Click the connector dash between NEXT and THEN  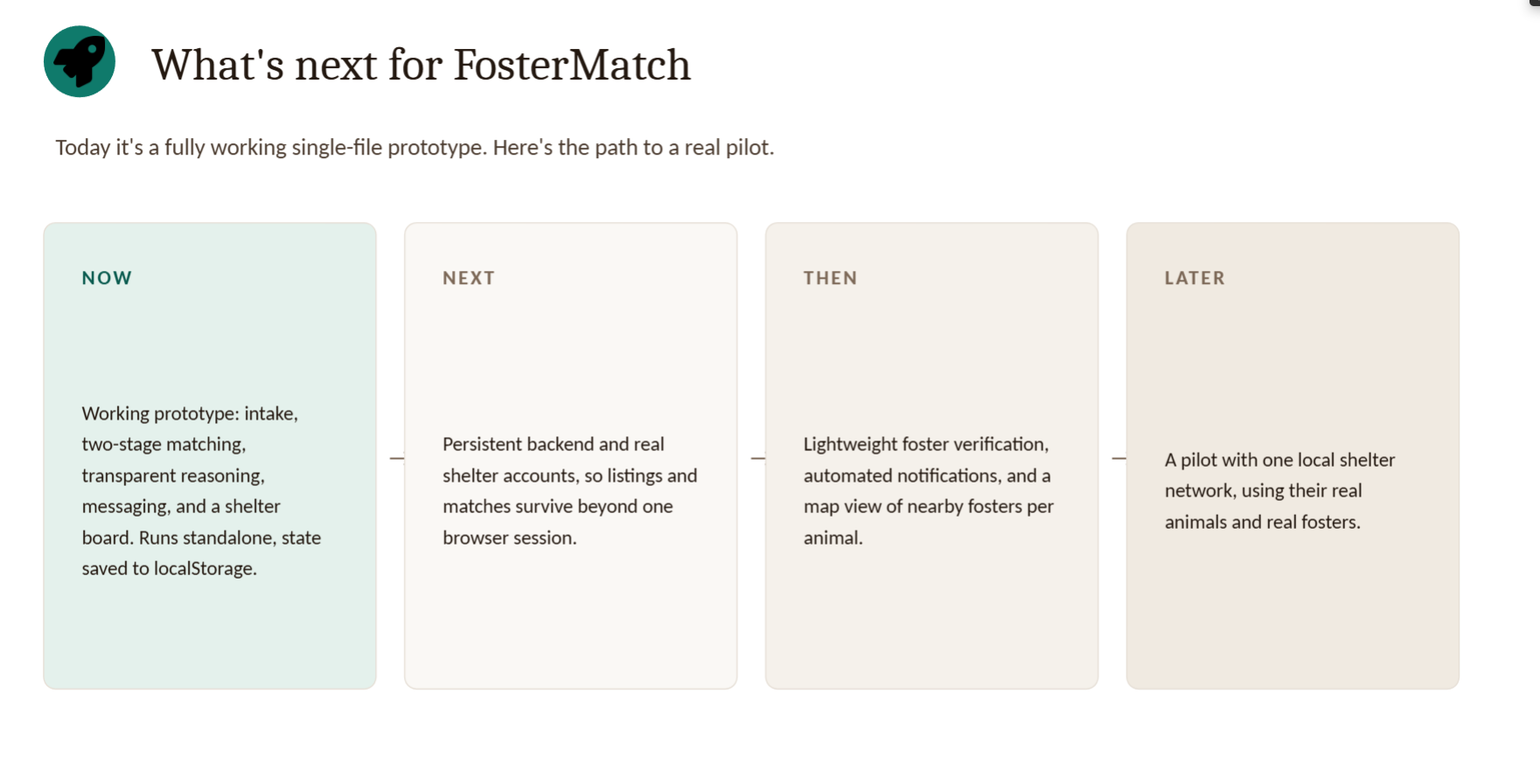pyautogui.click(x=758, y=458)
